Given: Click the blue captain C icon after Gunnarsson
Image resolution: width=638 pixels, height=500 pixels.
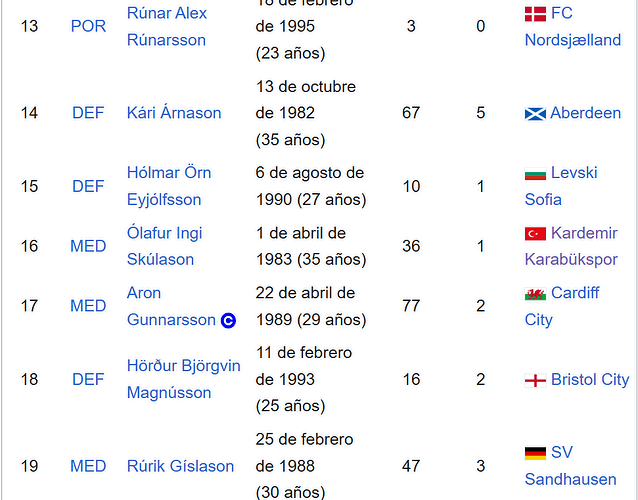Looking at the screenshot, I should 228,321.
